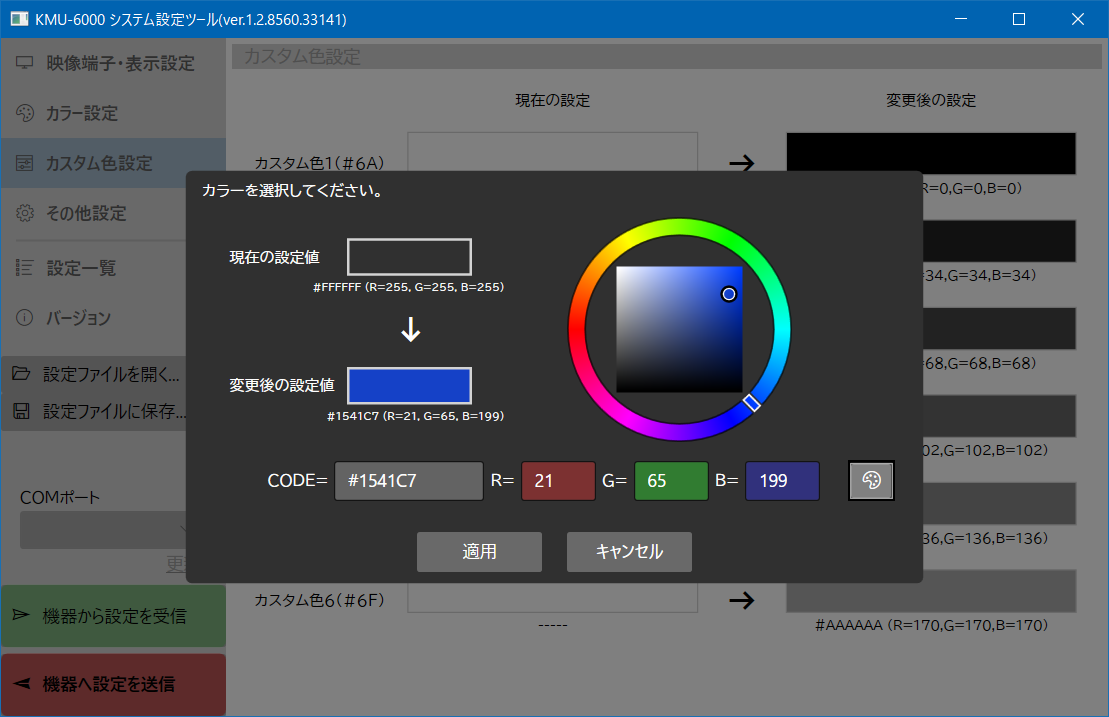Click the saturation square selector dot

[x=729, y=294]
